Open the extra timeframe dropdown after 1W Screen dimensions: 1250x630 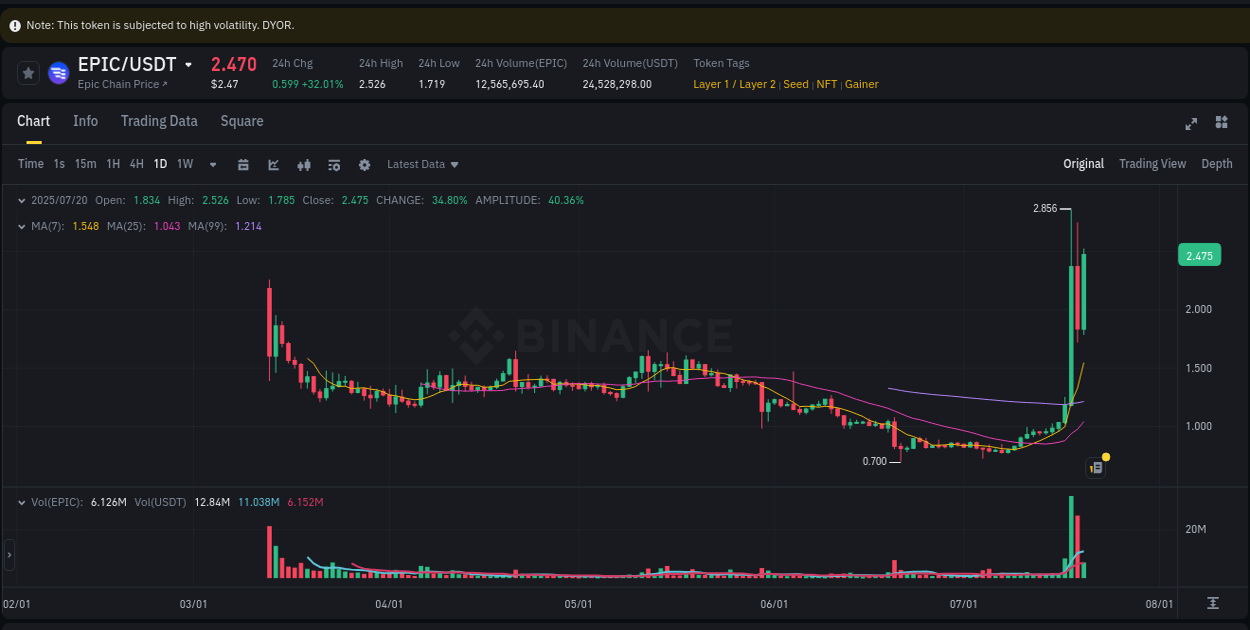210,164
